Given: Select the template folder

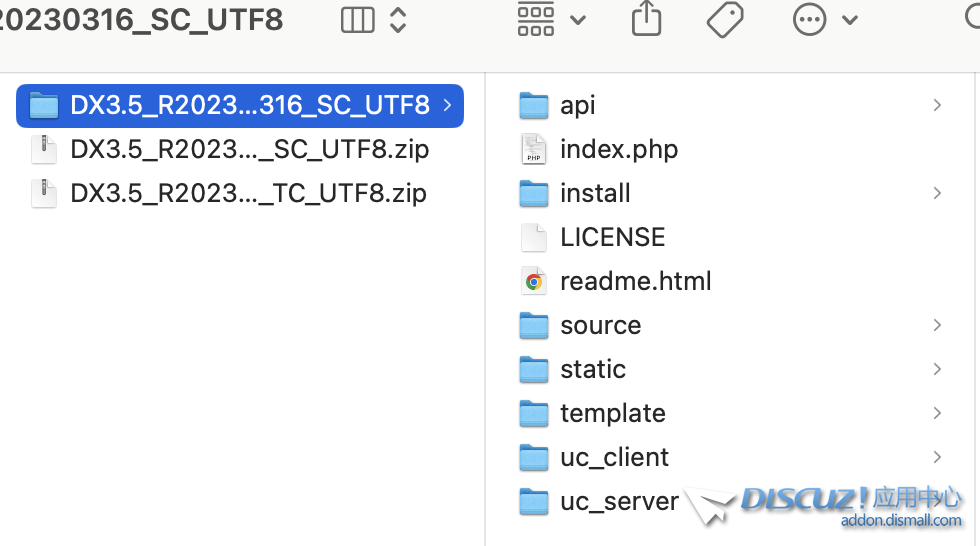Looking at the screenshot, I should coord(612,413).
